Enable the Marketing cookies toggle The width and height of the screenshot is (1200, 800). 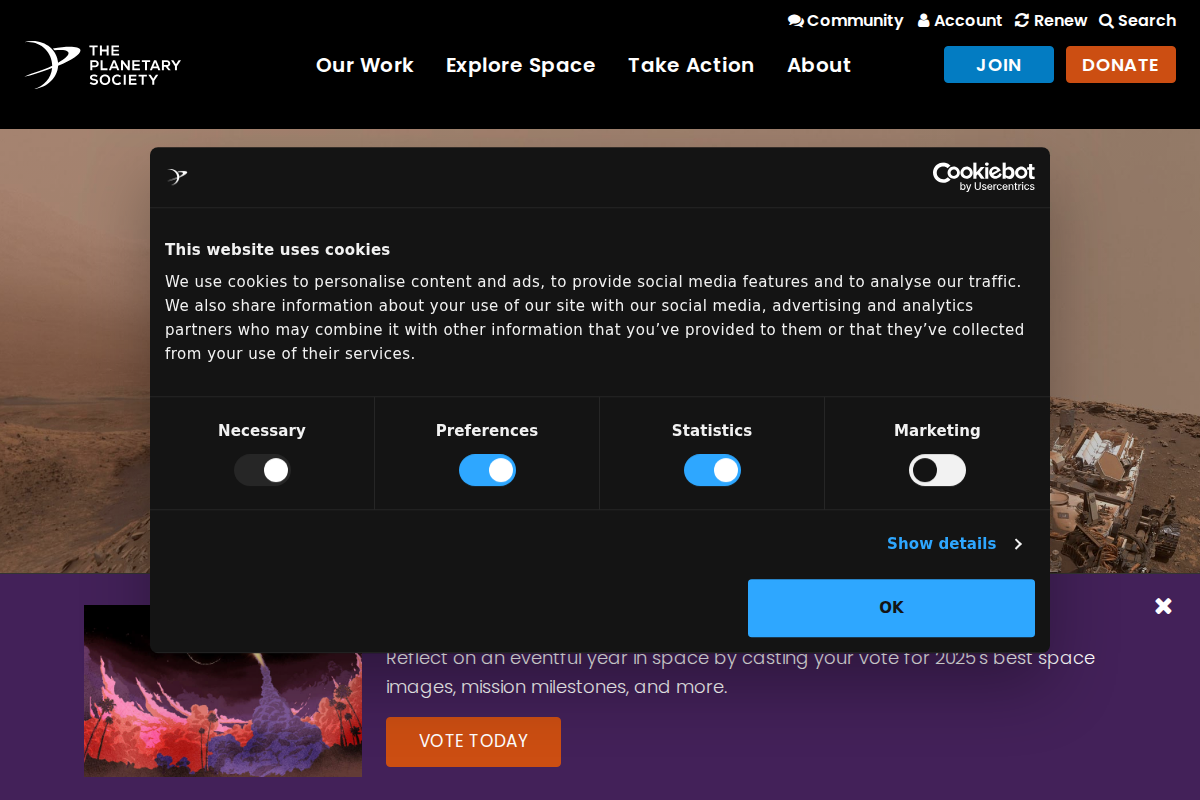click(x=937, y=470)
